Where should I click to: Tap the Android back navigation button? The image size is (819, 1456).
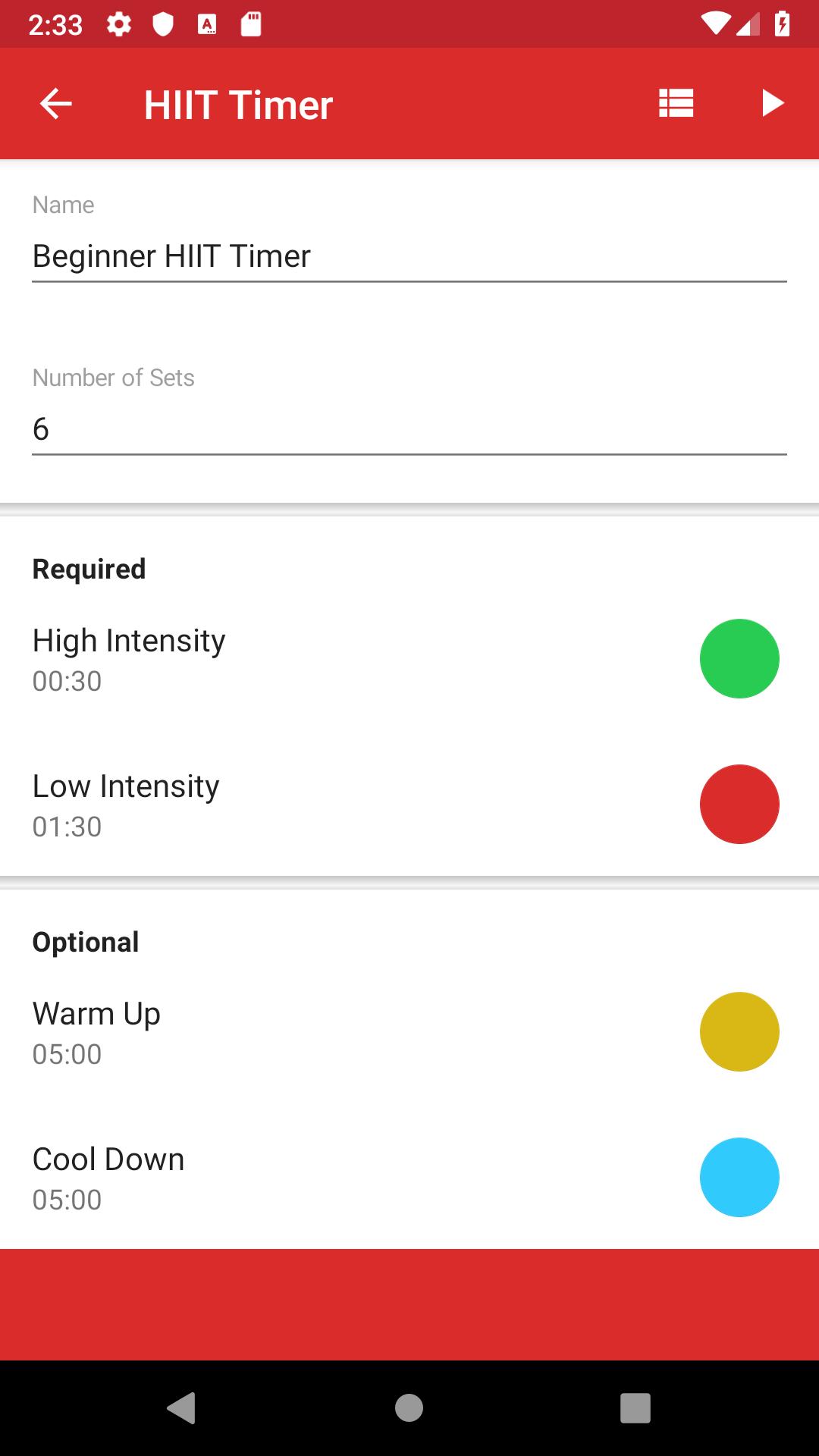pos(181,1408)
